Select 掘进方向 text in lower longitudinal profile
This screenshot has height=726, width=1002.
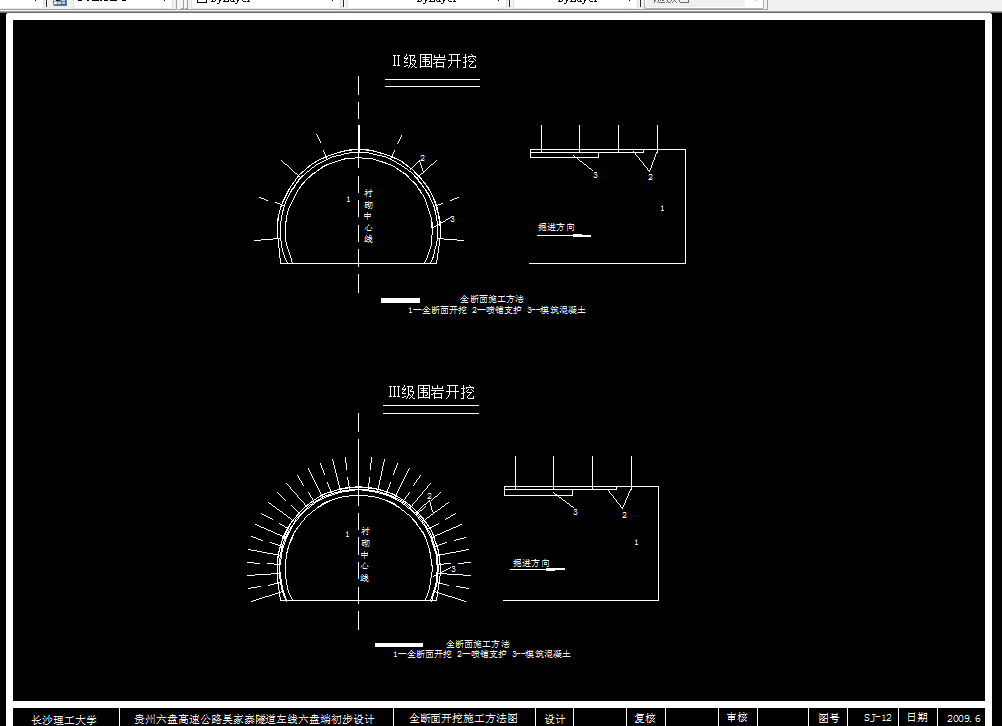tap(531, 563)
